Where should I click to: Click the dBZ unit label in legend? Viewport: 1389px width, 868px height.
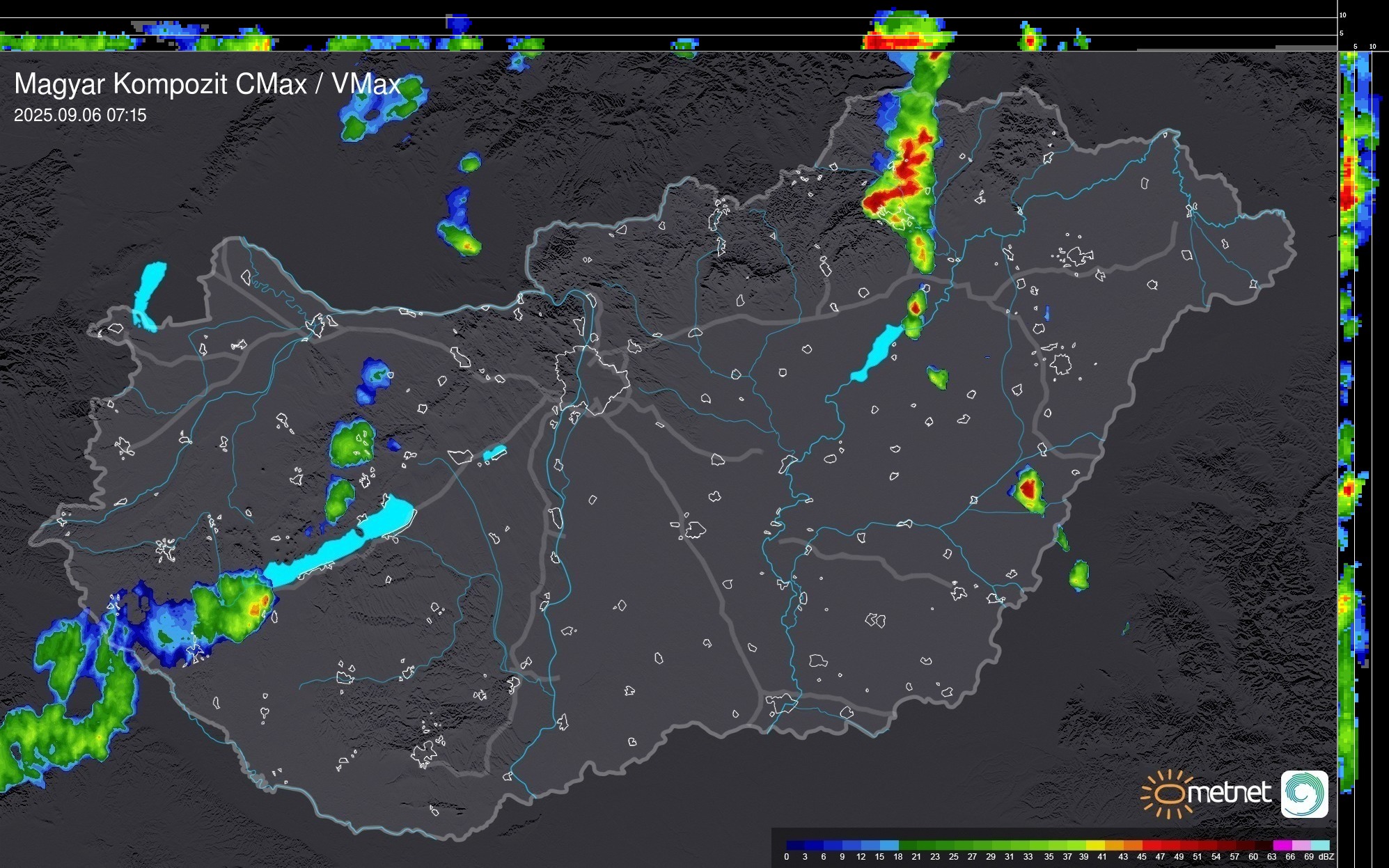pyautogui.click(x=1326, y=857)
